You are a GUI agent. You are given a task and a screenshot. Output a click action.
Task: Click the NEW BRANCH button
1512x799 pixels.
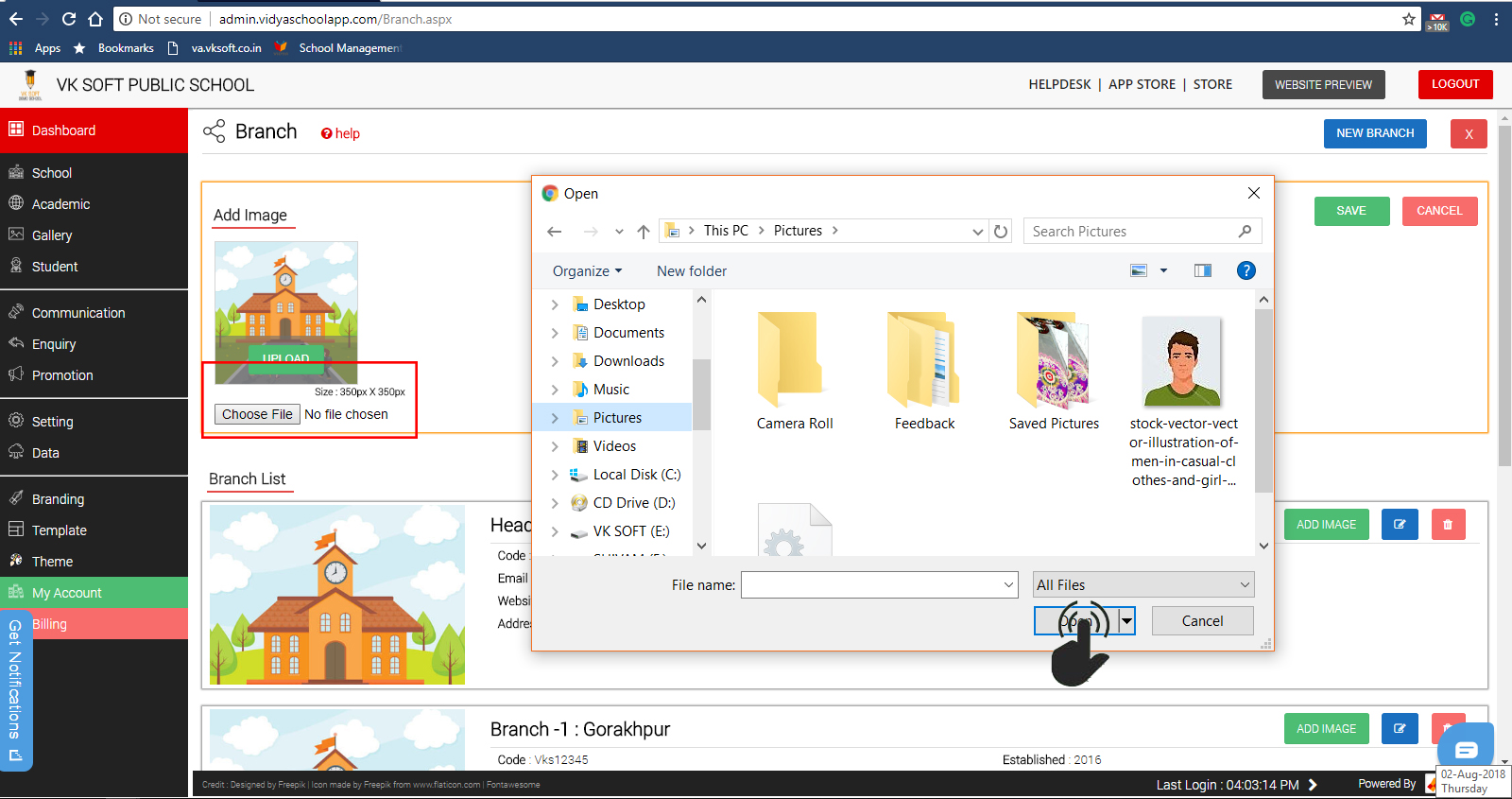click(1375, 133)
